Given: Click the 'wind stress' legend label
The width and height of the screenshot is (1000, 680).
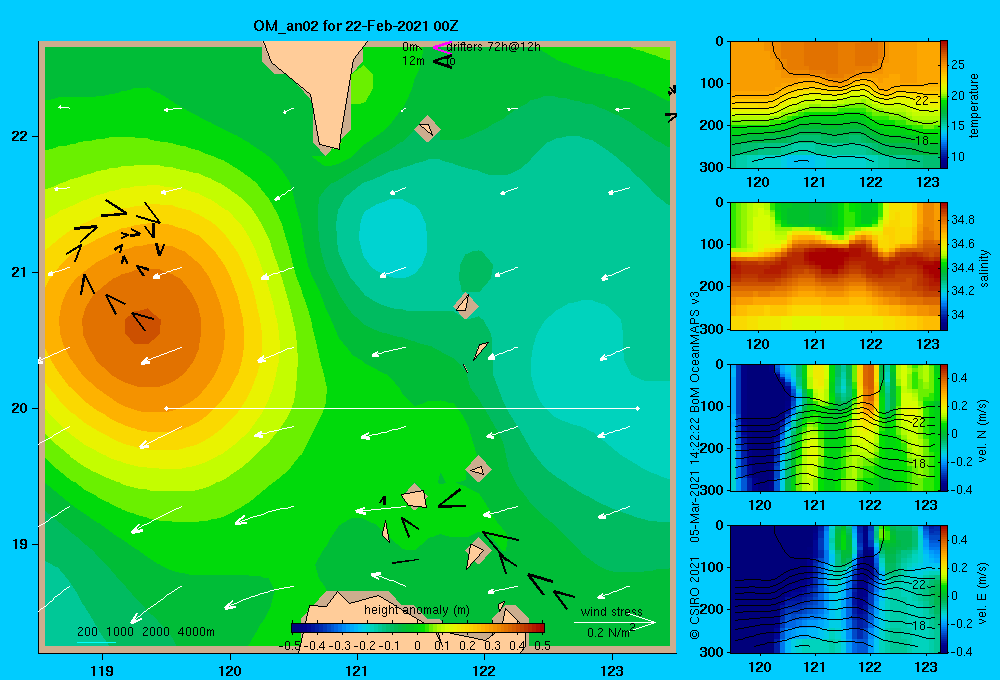Looking at the screenshot, I should [x=612, y=611].
